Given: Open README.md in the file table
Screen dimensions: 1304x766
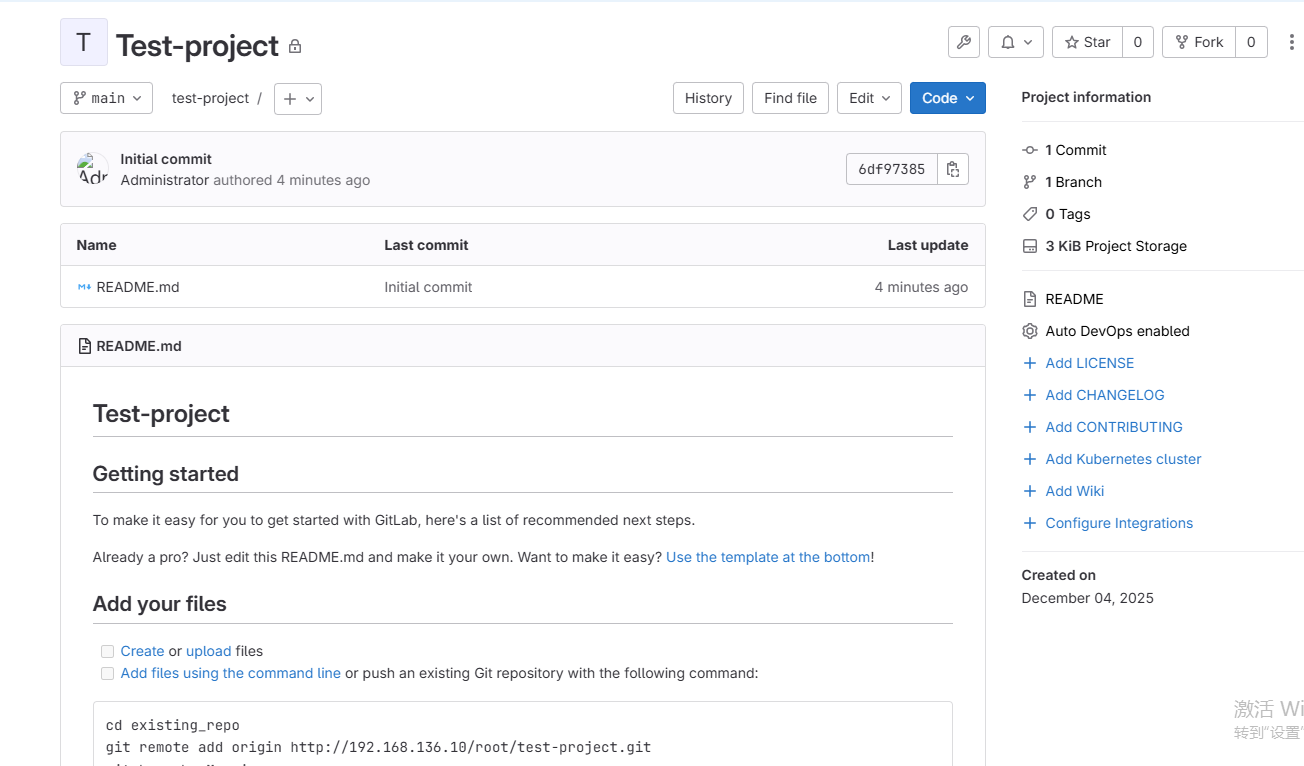Looking at the screenshot, I should pyautogui.click(x=138, y=287).
